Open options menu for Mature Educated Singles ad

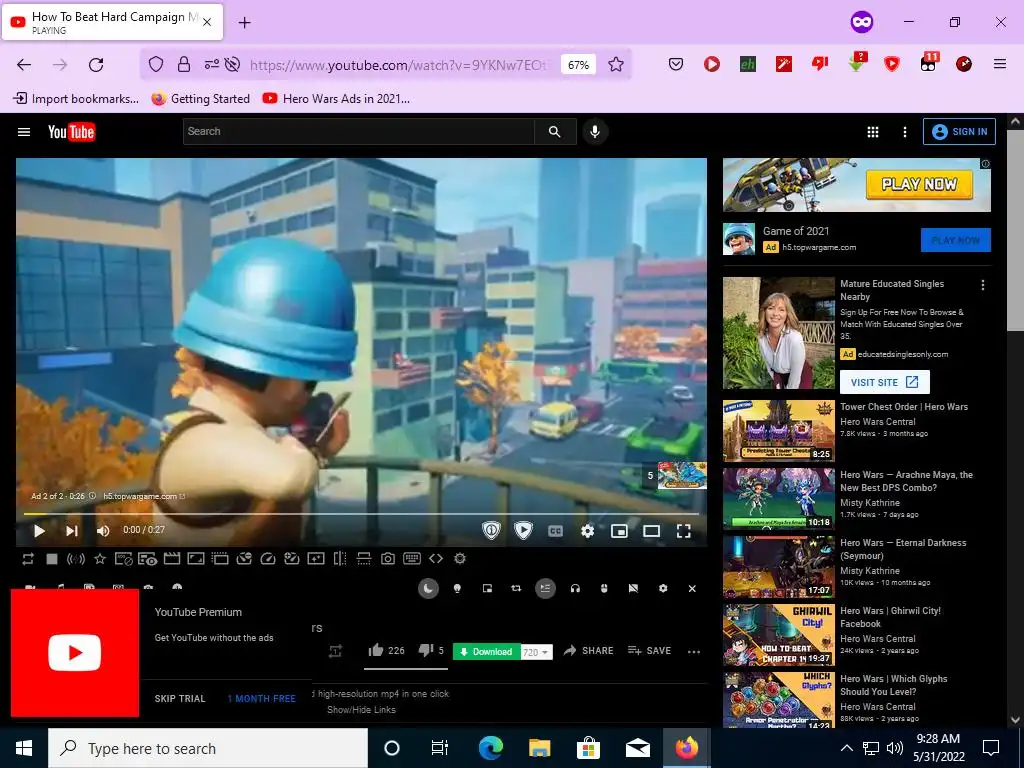click(982, 285)
